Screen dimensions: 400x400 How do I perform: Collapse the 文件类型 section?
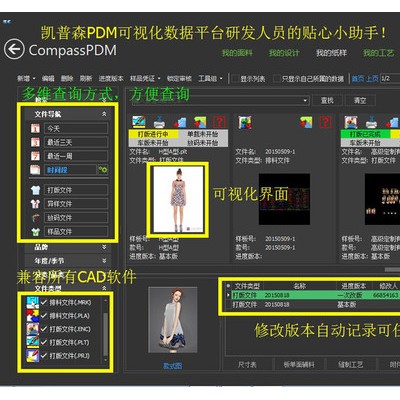click(x=104, y=288)
